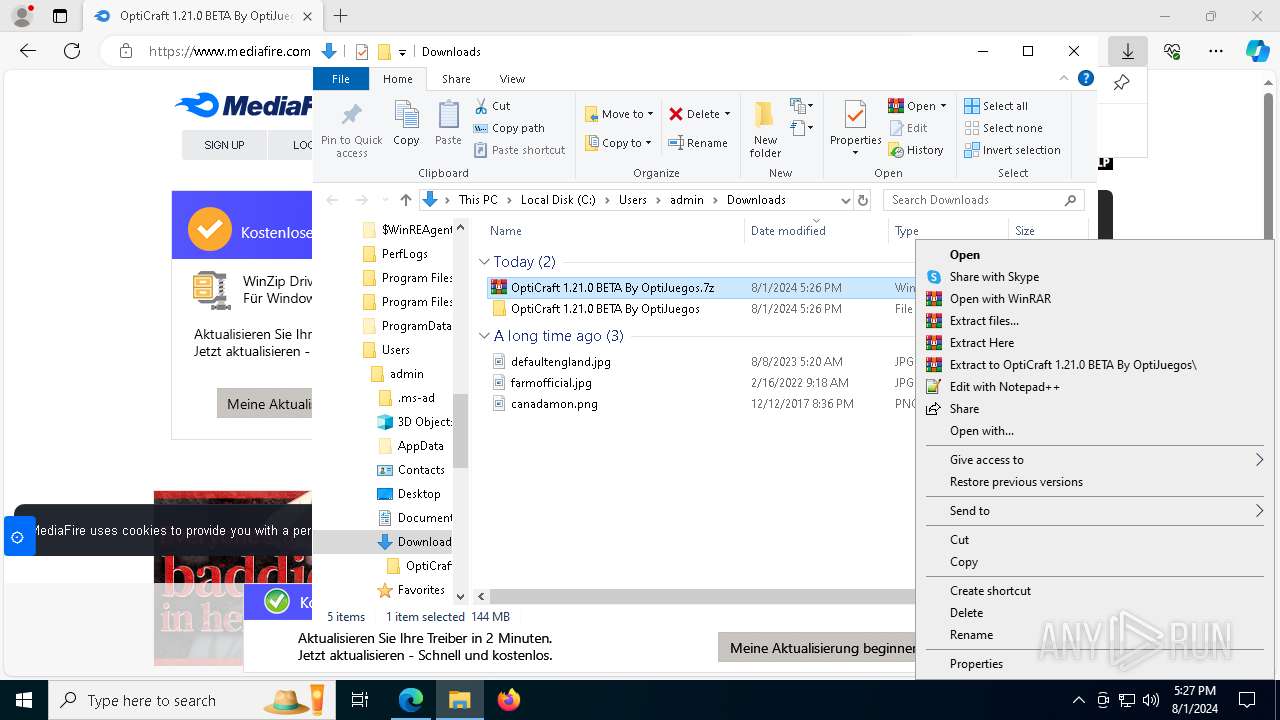The height and width of the screenshot is (720, 1280).
Task: Open Edge settings and more menu
Action: [x=1215, y=51]
